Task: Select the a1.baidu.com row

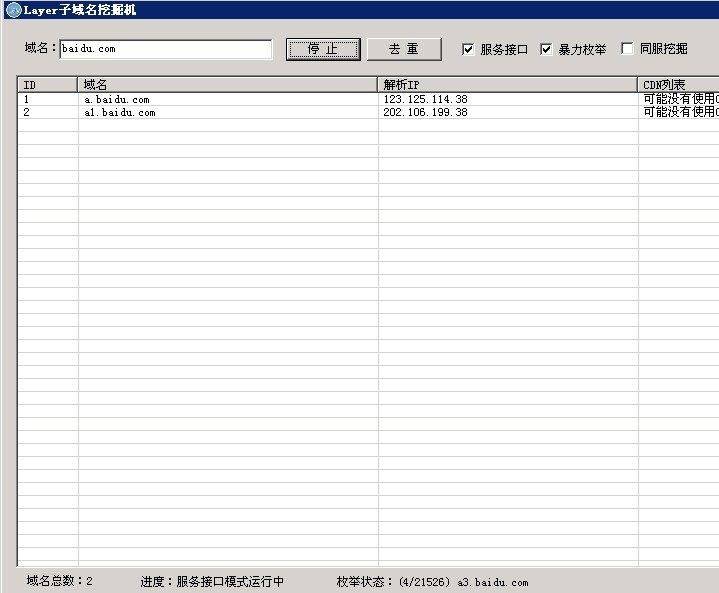Action: point(368,112)
